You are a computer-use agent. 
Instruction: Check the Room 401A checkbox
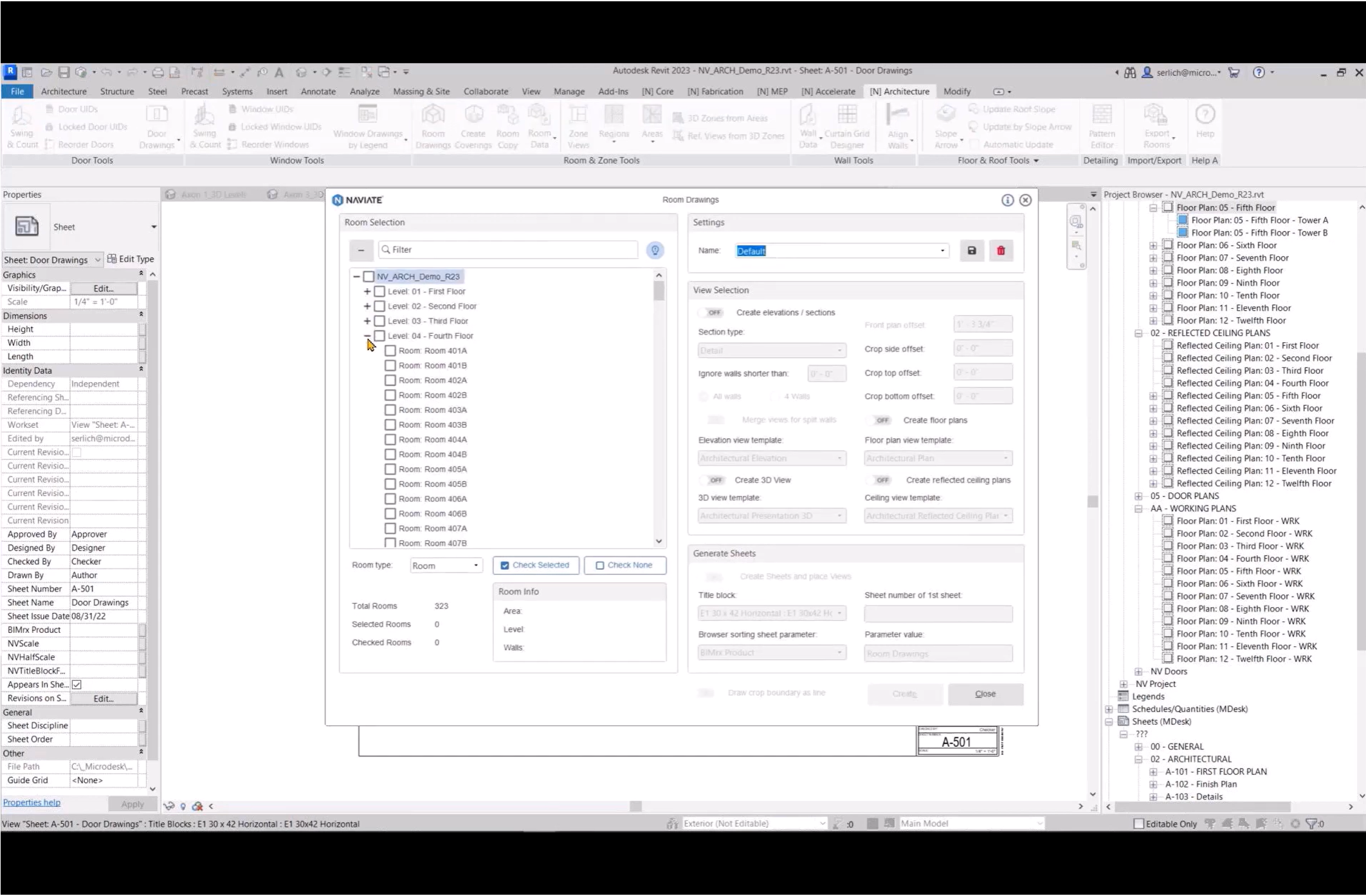(390, 351)
